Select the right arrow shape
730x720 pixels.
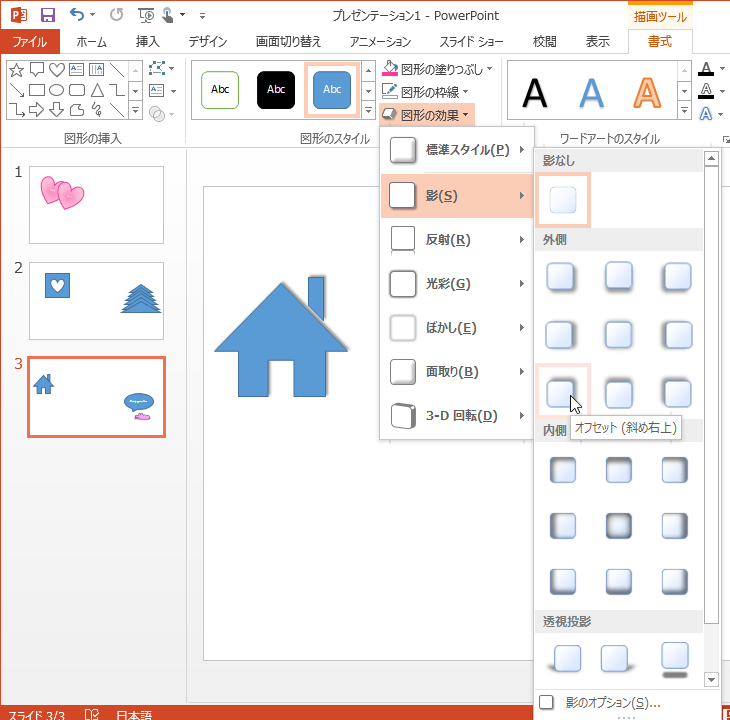click(37, 110)
